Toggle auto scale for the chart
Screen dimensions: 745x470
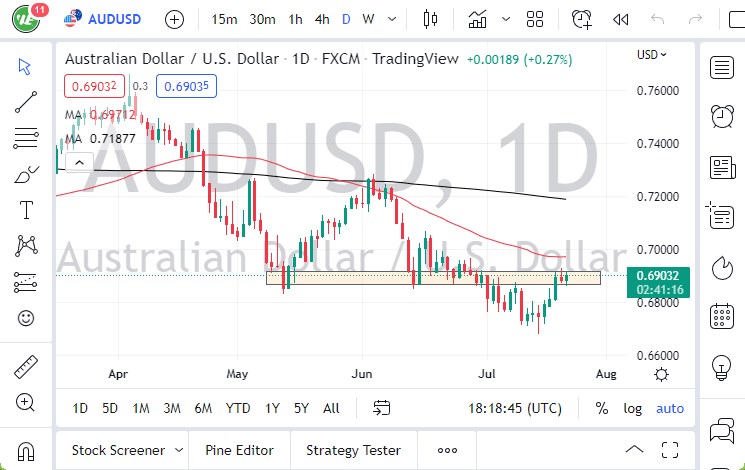669,408
